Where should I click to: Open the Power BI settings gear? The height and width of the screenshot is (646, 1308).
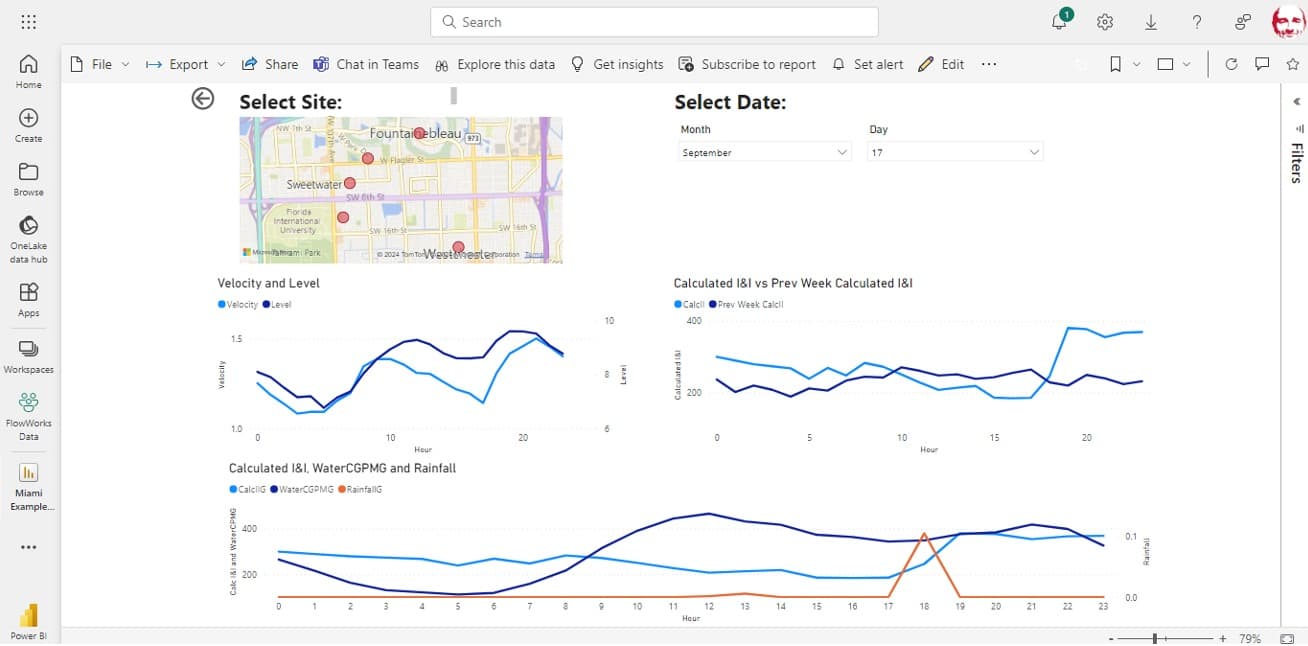[x=1103, y=20]
